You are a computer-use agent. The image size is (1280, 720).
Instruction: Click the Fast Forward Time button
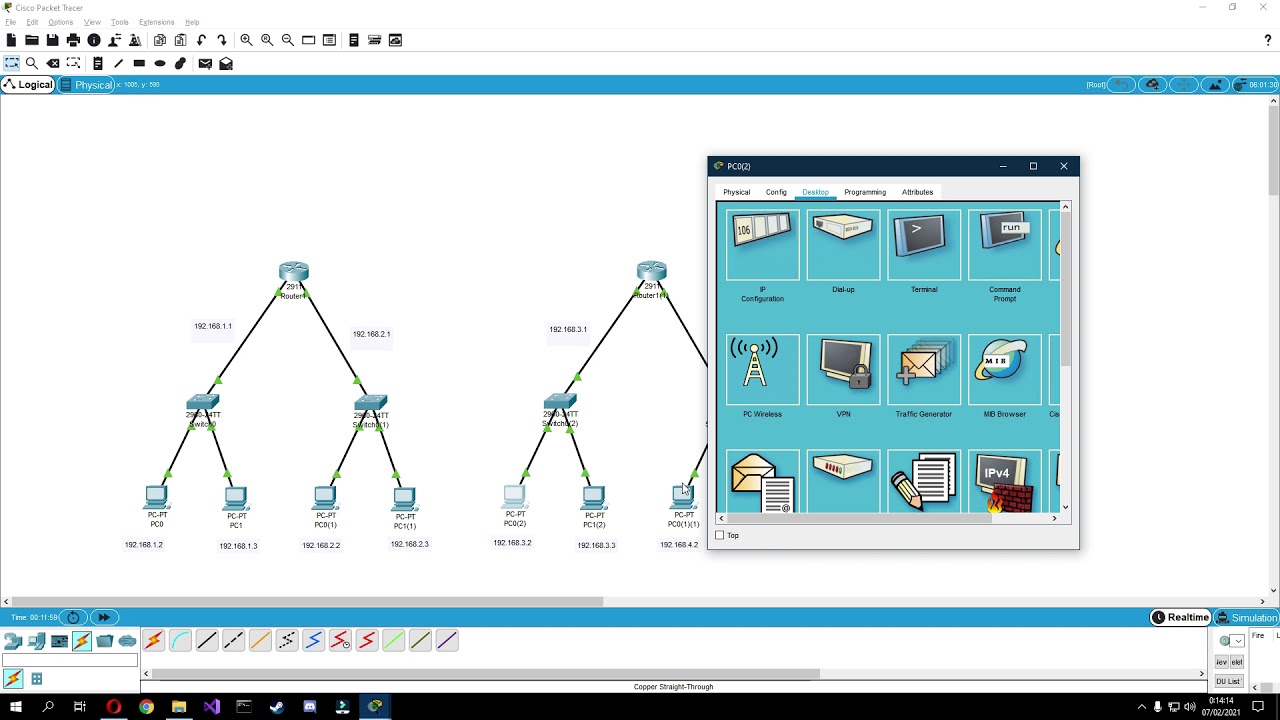click(103, 617)
